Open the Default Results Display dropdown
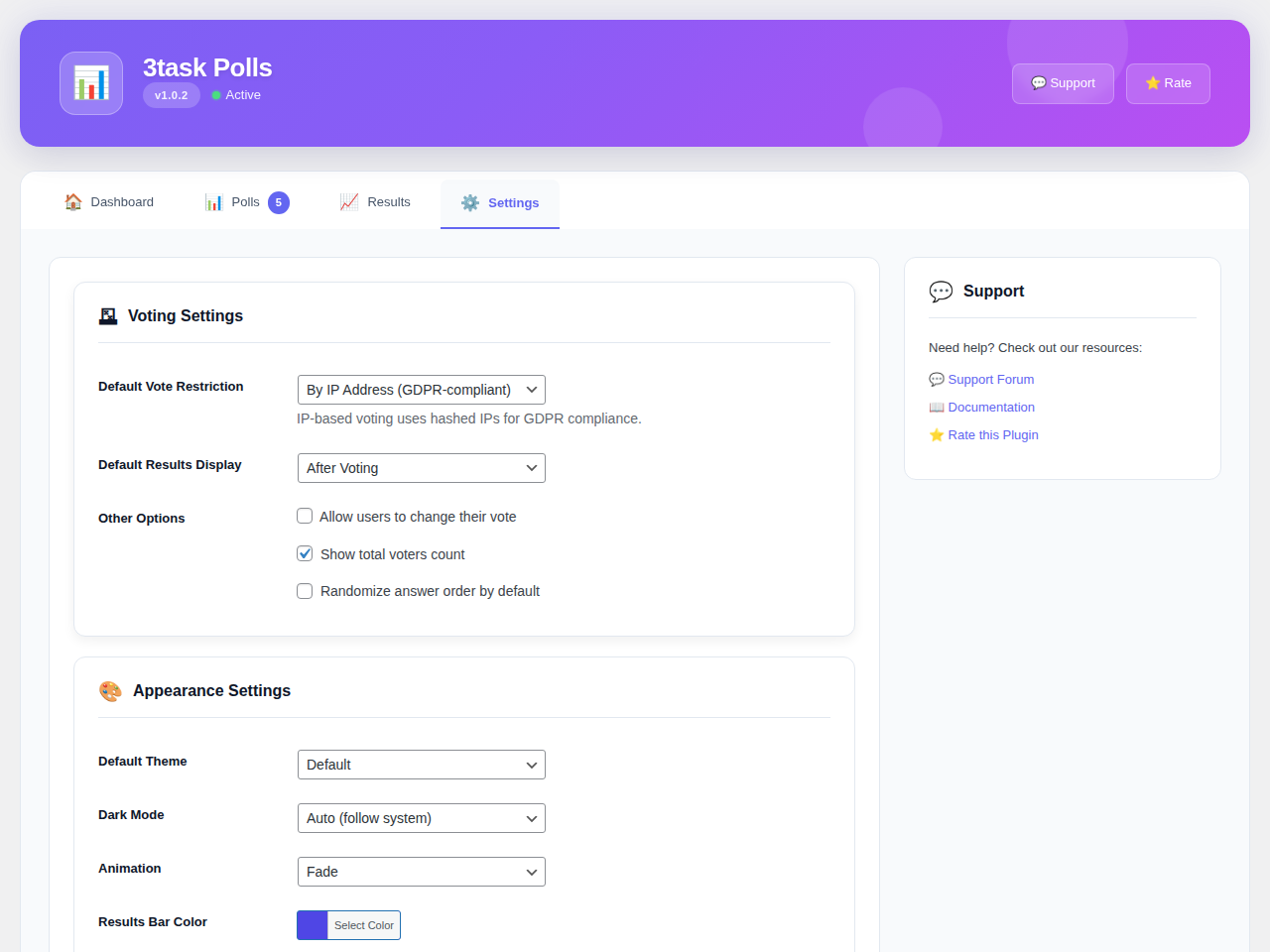The width and height of the screenshot is (1270, 952). [422, 468]
